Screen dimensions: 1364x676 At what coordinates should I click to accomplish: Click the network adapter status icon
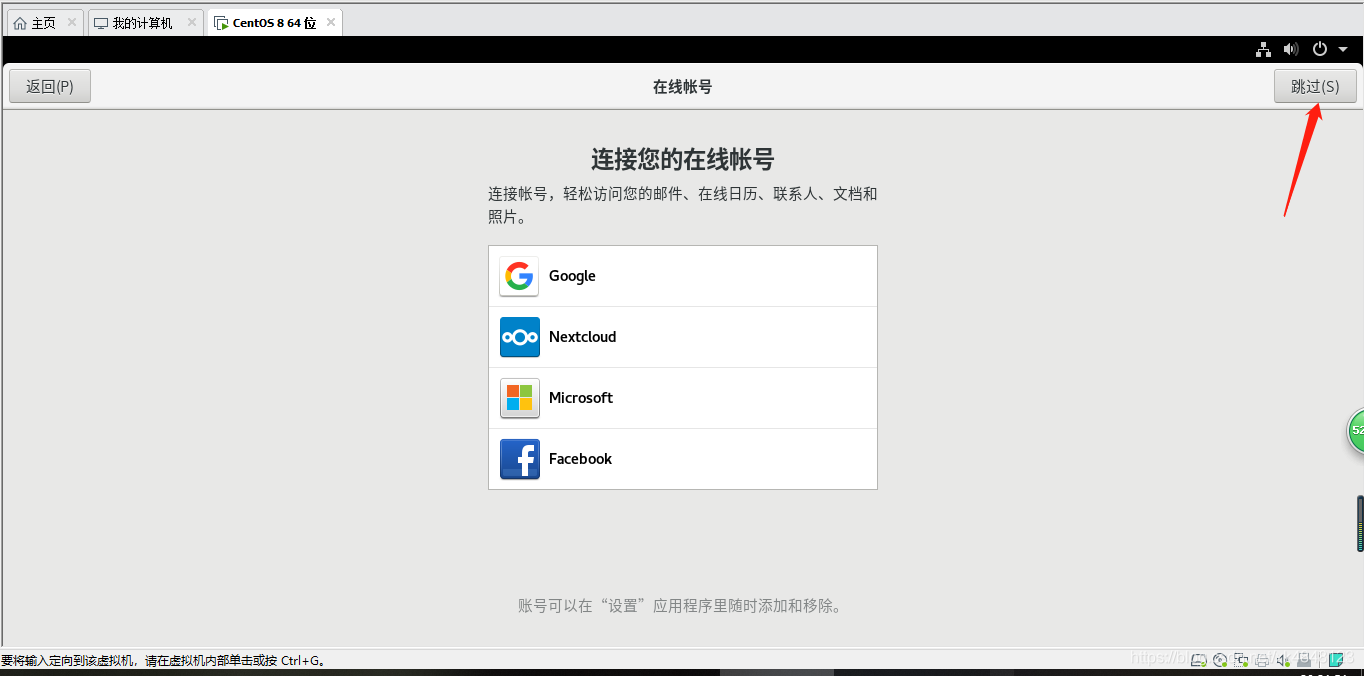(x=1241, y=659)
